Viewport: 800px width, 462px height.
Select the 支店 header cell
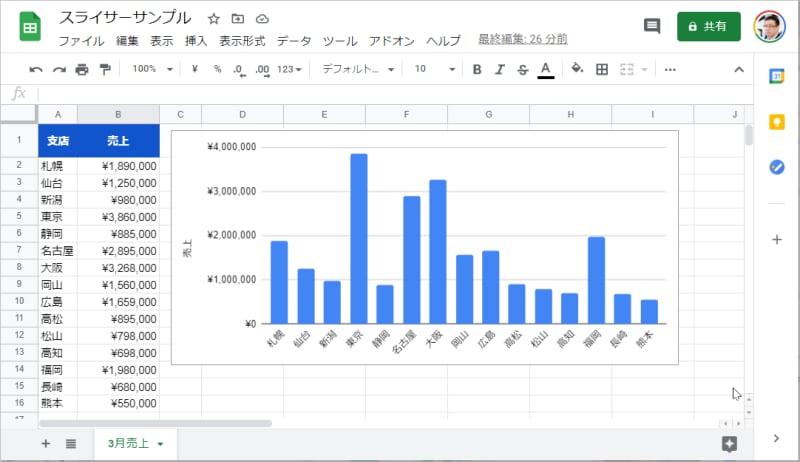(58, 140)
